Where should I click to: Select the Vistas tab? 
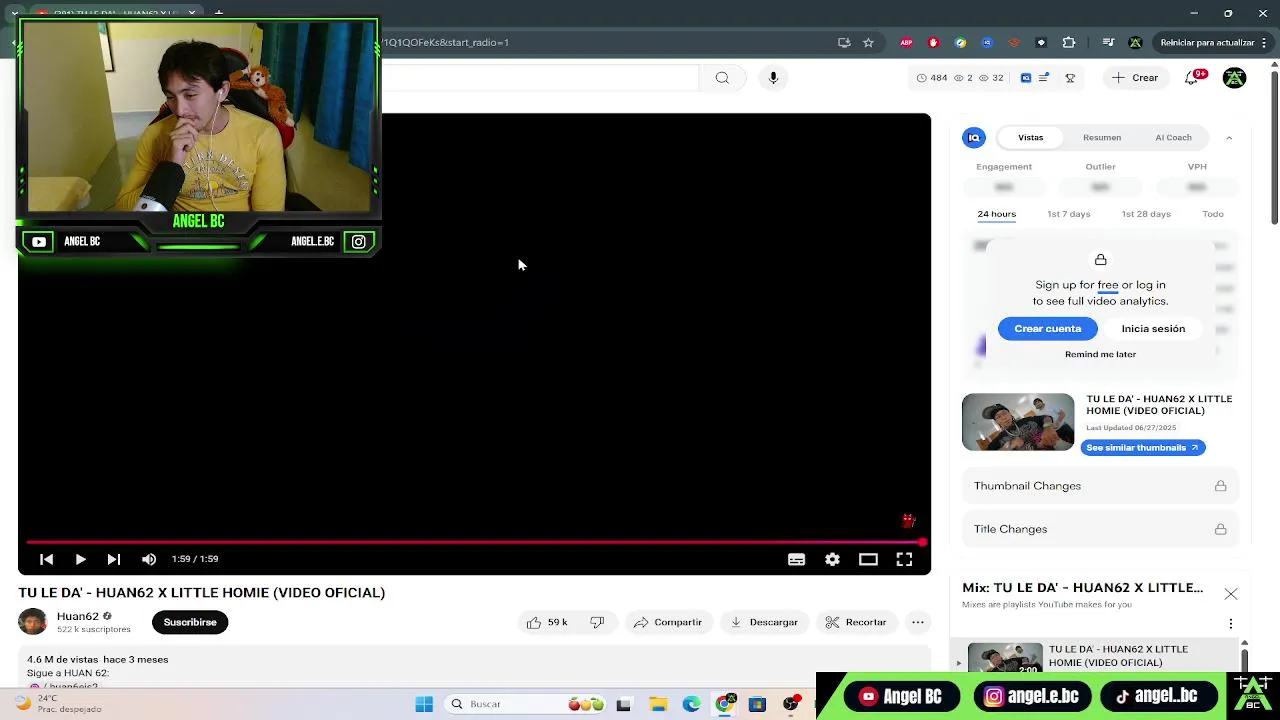(x=1030, y=137)
